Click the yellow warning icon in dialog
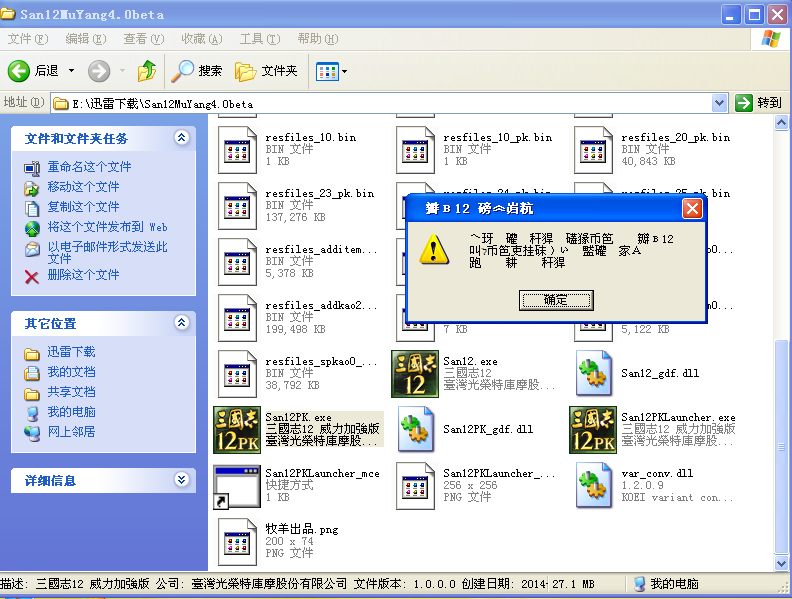This screenshot has width=792, height=599. click(433, 249)
